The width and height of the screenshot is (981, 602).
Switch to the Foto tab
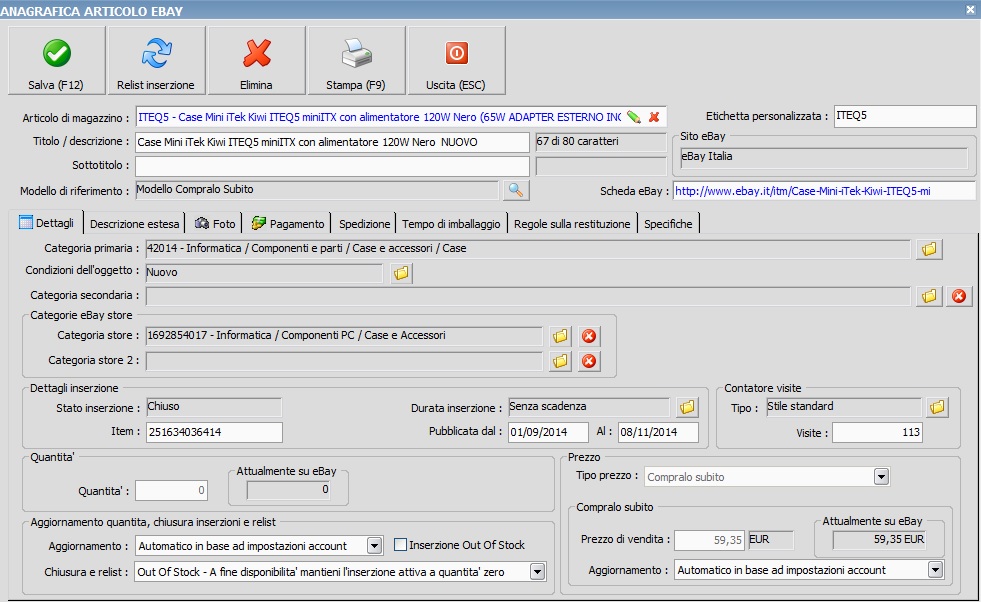tap(215, 224)
